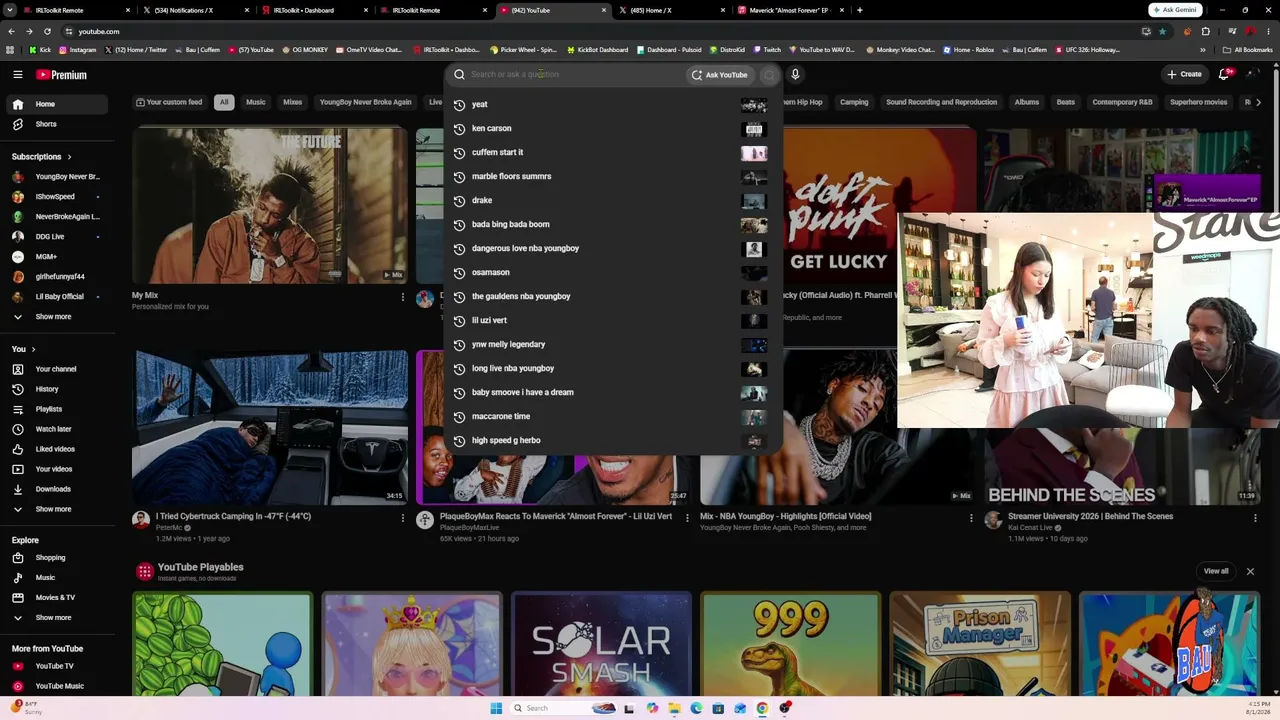
Task: Expand Show more under the You section
Action: 57,509
